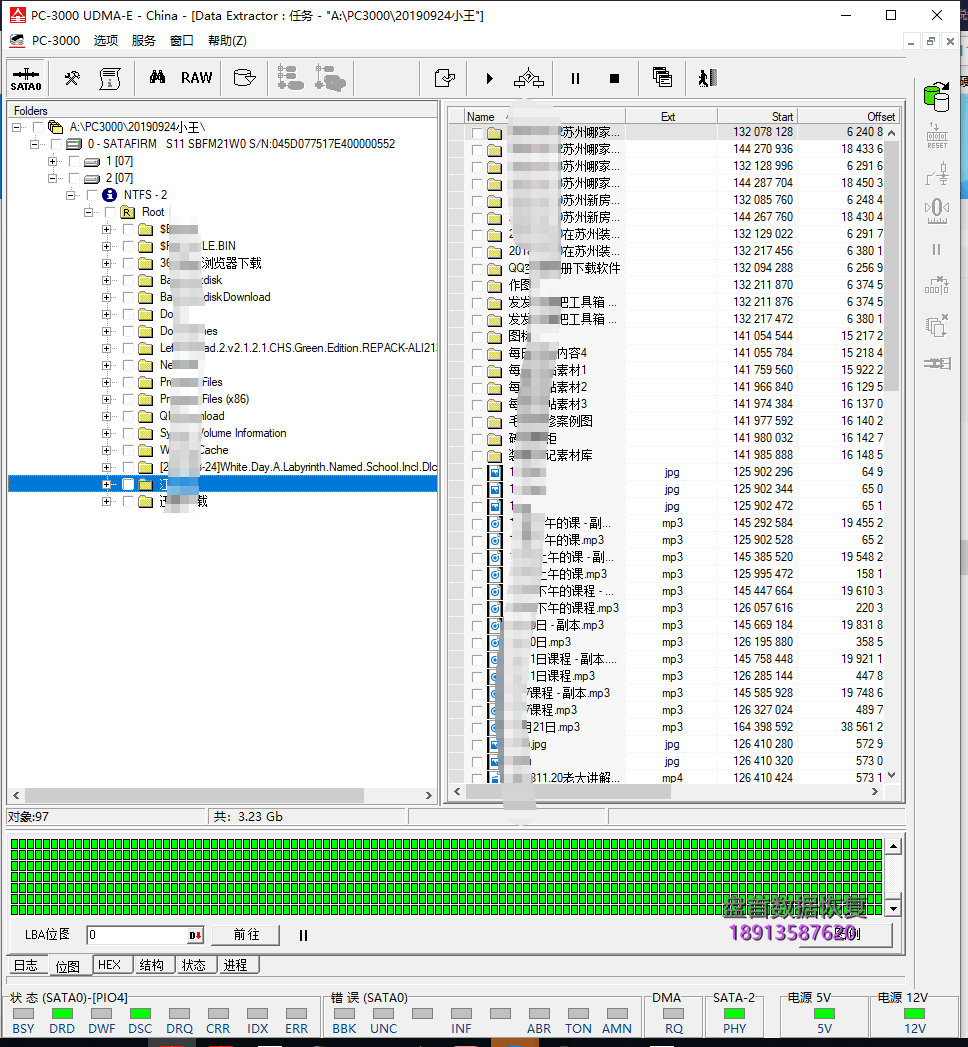Switch to the 日志 tab

[27, 965]
